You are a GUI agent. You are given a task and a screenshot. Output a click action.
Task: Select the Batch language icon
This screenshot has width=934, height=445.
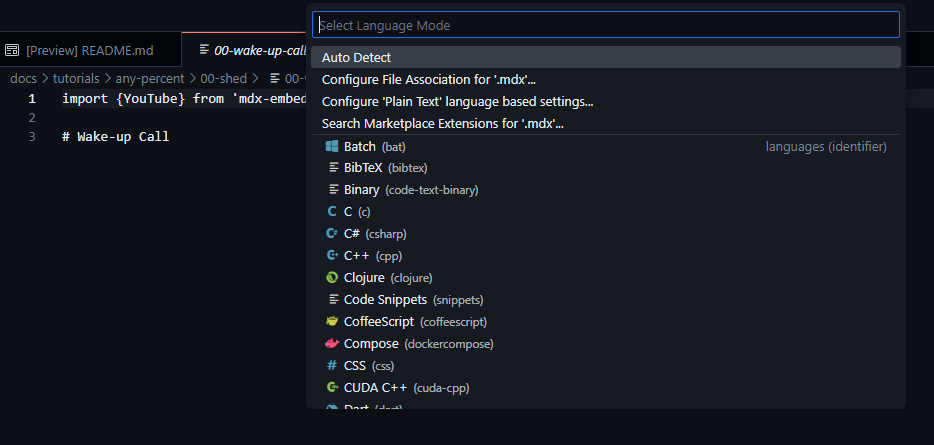[332, 147]
